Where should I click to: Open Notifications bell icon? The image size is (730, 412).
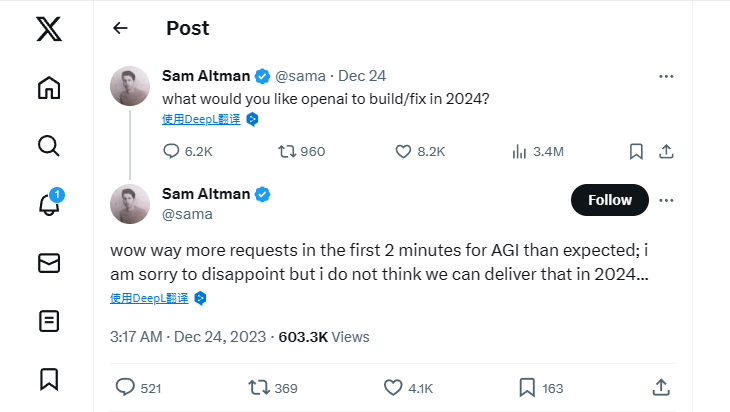tap(48, 204)
